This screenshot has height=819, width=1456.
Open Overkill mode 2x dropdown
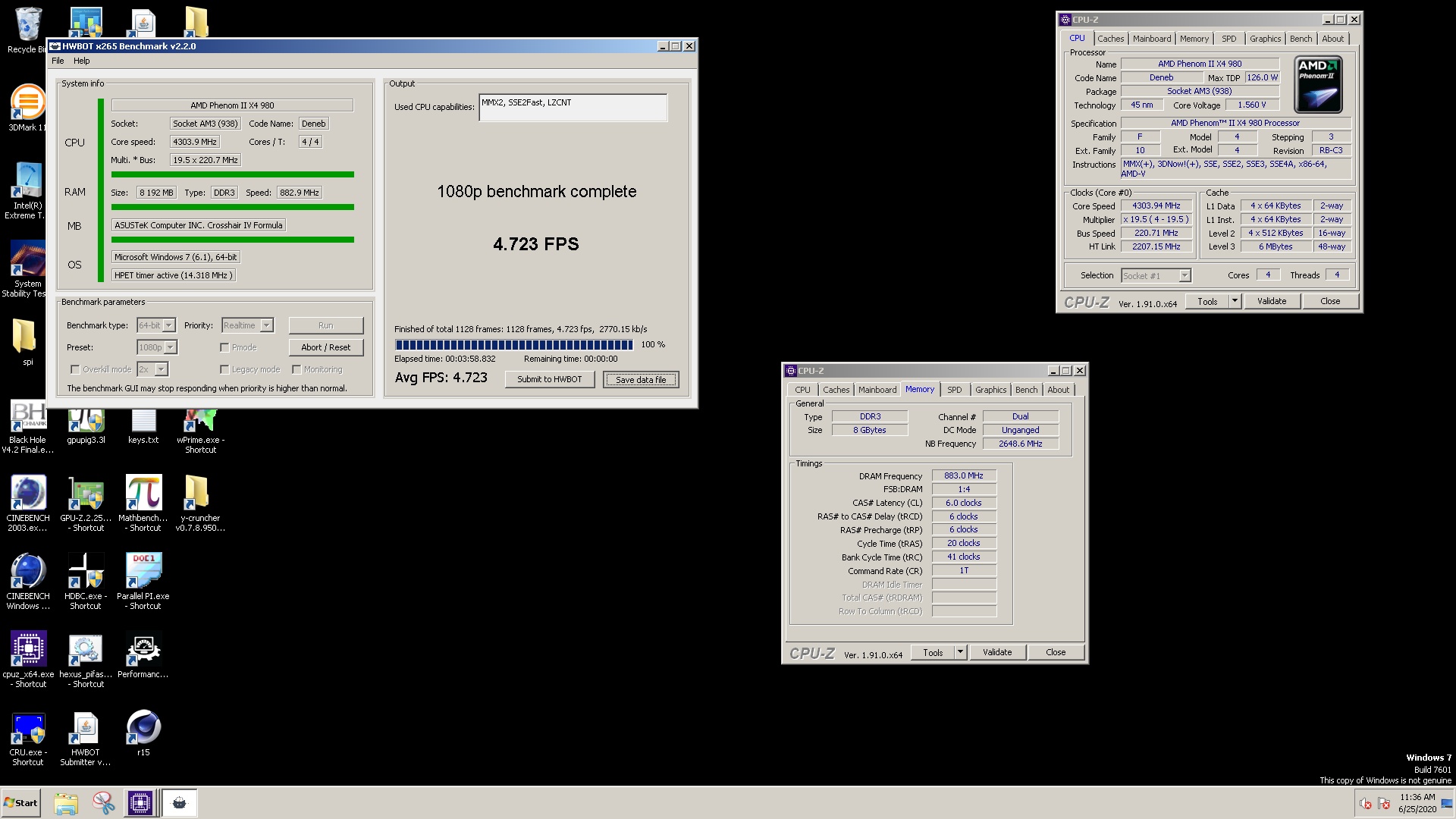152,369
